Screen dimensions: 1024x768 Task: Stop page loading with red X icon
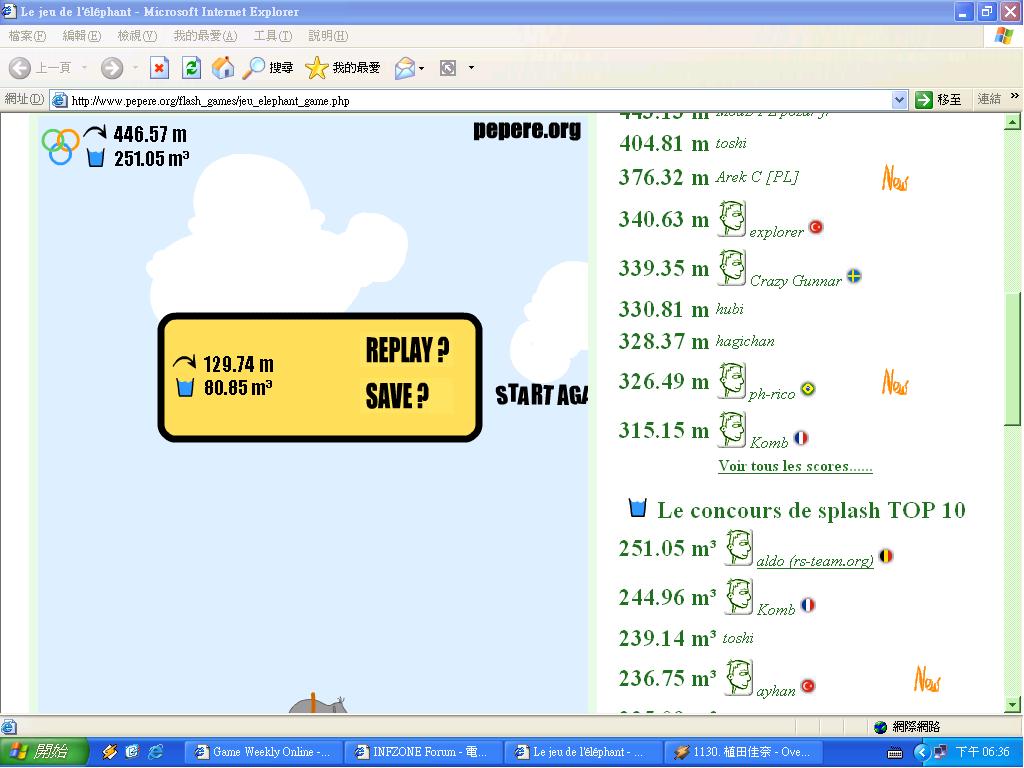(x=159, y=67)
